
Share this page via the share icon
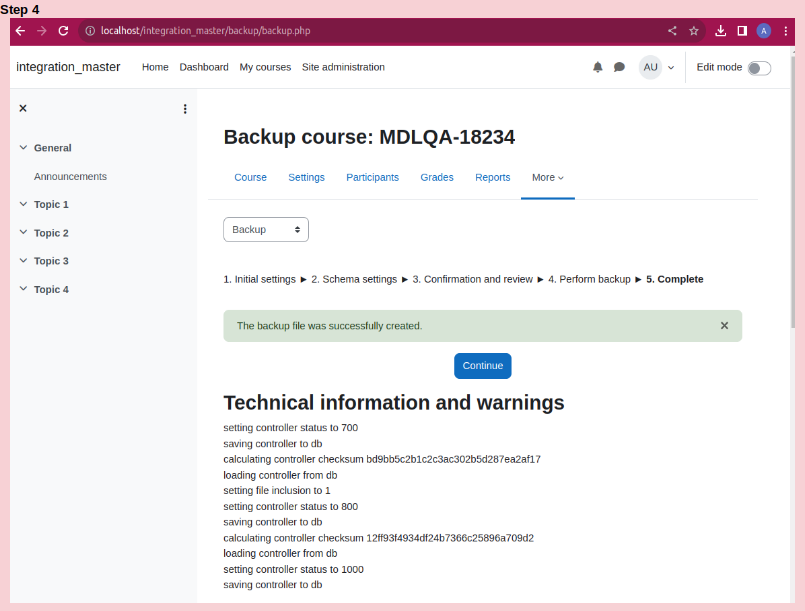coord(672,31)
